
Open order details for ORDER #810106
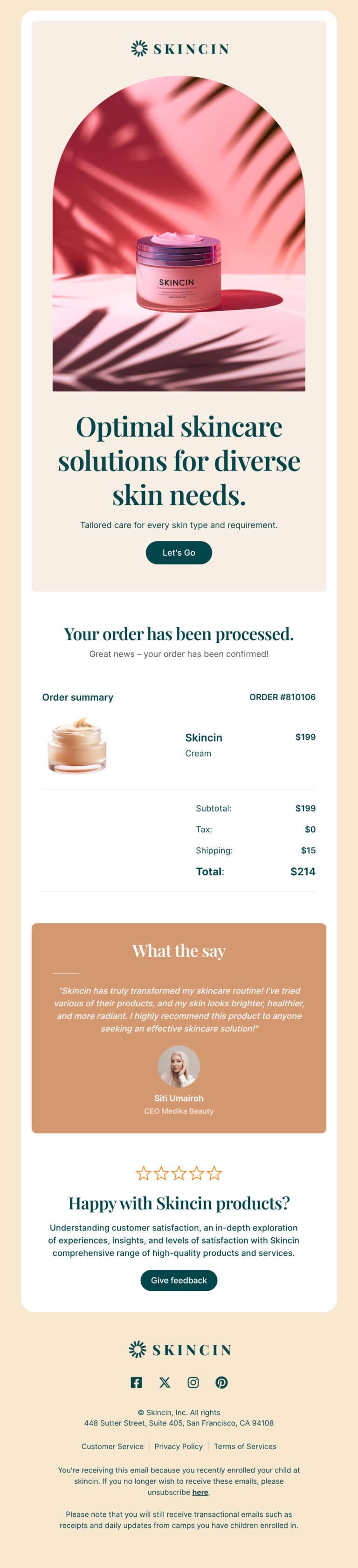pos(282,697)
